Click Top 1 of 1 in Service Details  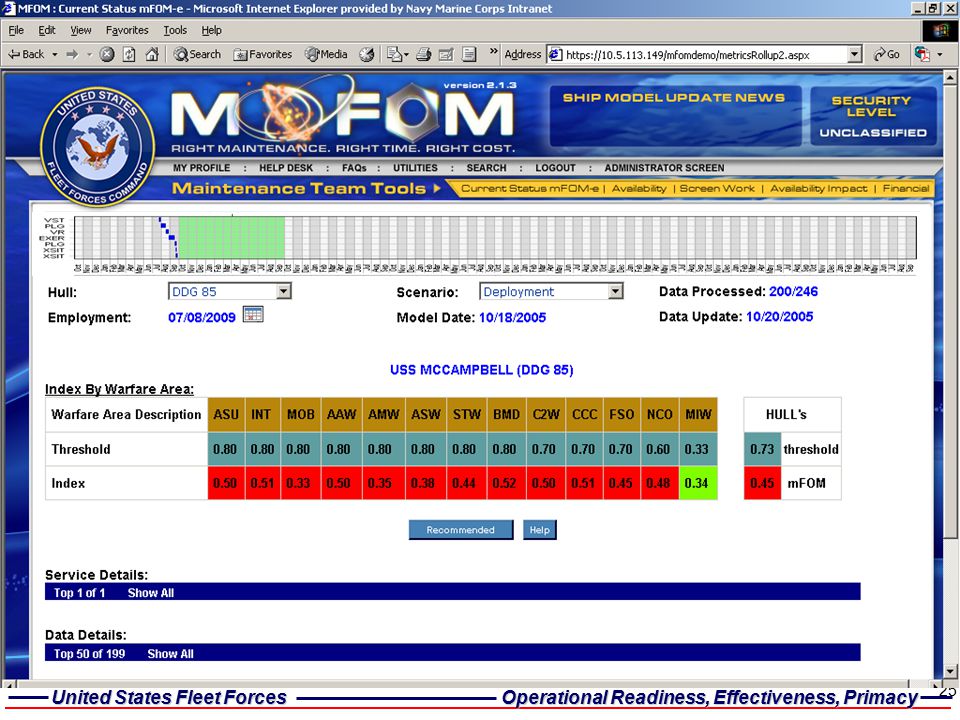tap(80, 593)
